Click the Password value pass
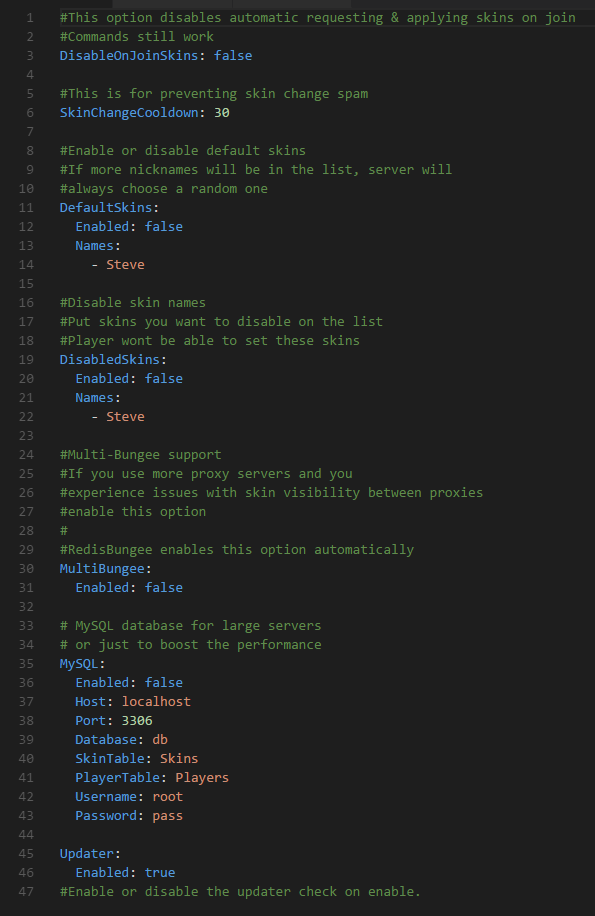Image resolution: width=595 pixels, height=916 pixels. (x=168, y=816)
